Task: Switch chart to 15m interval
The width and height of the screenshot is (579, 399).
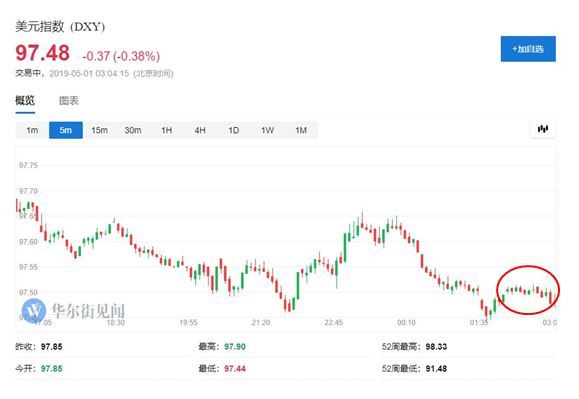Action: [99, 130]
